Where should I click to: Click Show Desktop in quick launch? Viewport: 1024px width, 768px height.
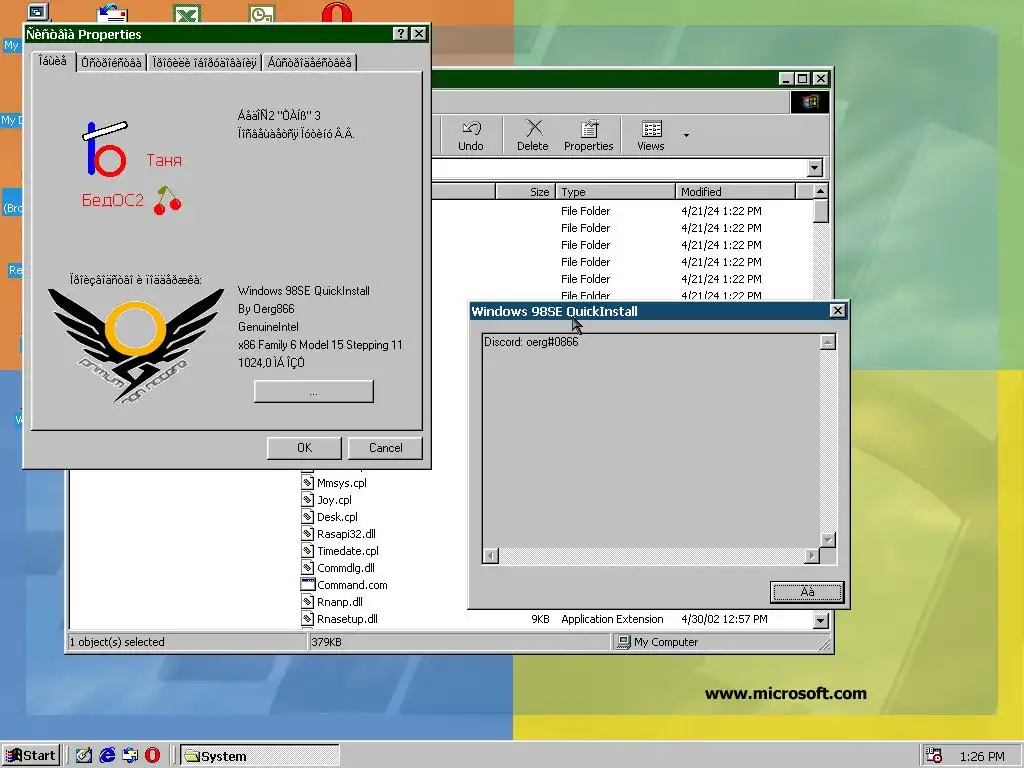84,756
